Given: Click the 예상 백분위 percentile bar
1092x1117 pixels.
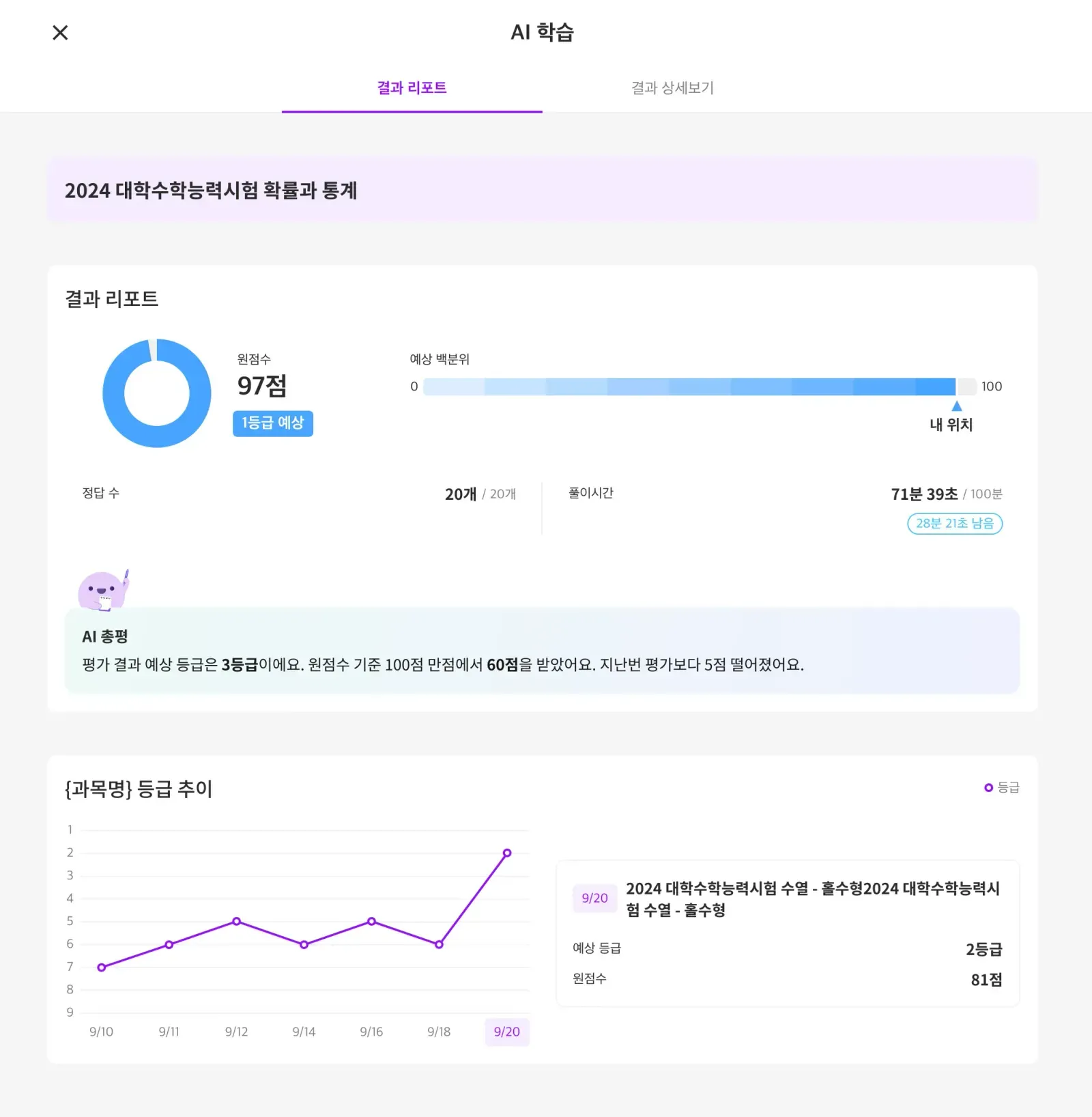Looking at the screenshot, I should click(700, 386).
